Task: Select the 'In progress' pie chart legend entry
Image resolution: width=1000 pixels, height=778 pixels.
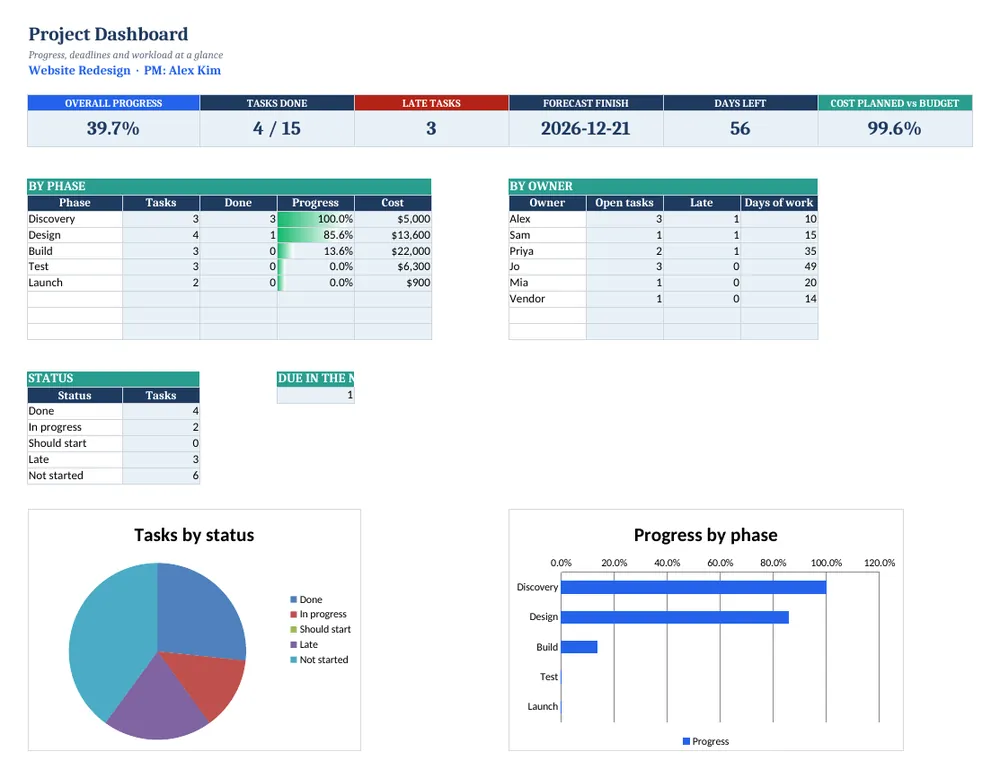Action: pyautogui.click(x=318, y=614)
